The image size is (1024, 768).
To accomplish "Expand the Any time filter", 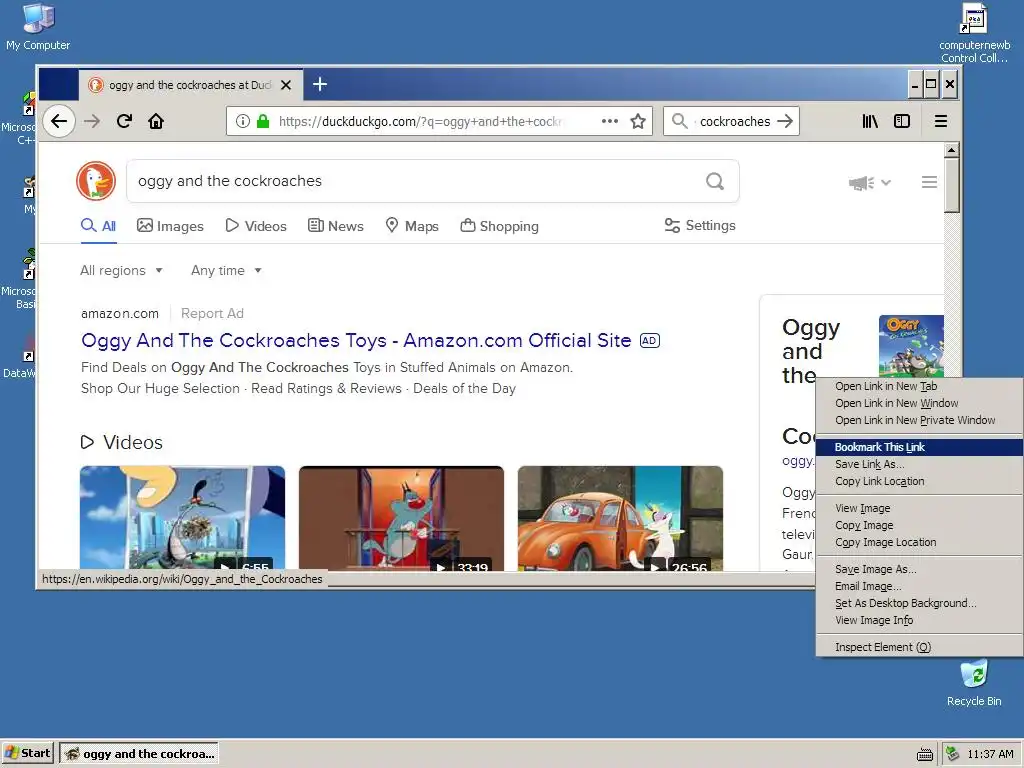I will (226, 270).
